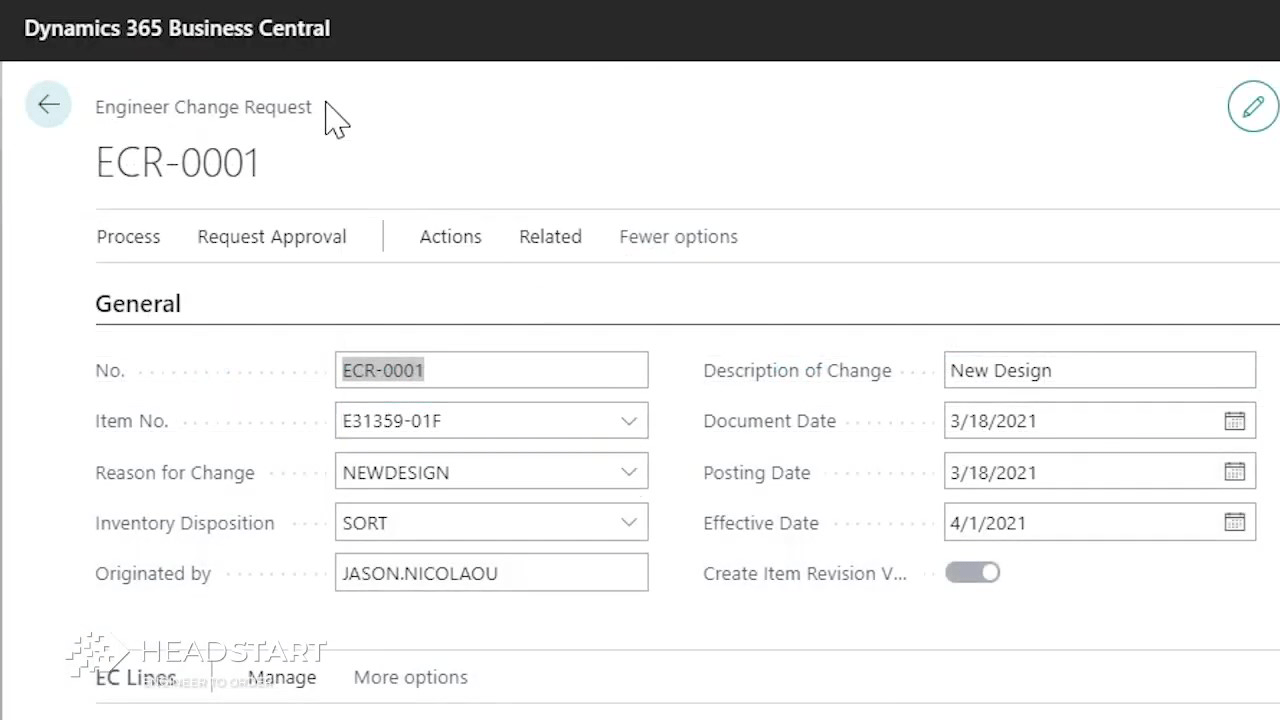This screenshot has height=720, width=1280.
Task: Open the Manage menu in EC Lines
Action: click(x=282, y=677)
